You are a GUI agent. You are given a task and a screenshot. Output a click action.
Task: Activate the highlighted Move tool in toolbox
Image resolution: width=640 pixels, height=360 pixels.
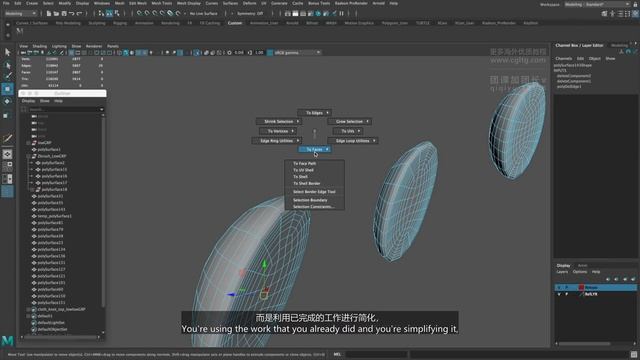[7, 89]
